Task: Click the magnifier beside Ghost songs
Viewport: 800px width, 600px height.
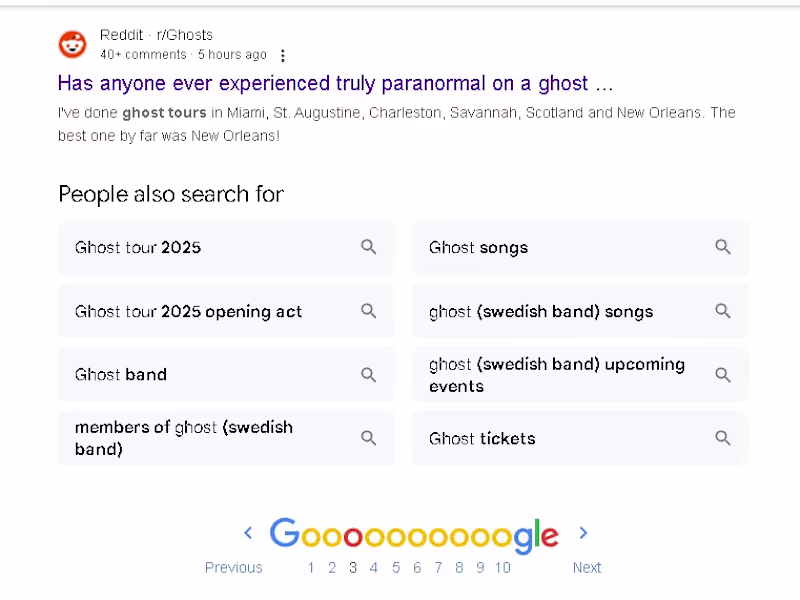Action: (722, 247)
